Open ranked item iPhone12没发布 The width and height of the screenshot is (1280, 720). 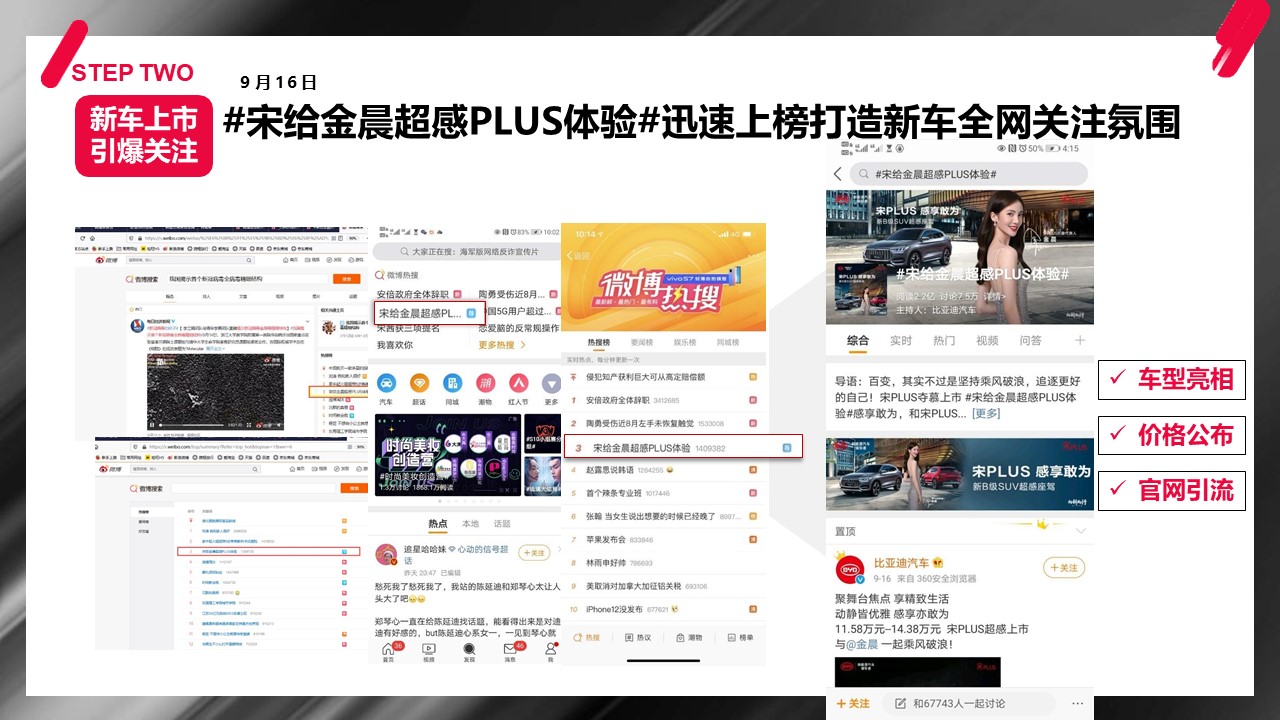(664, 609)
